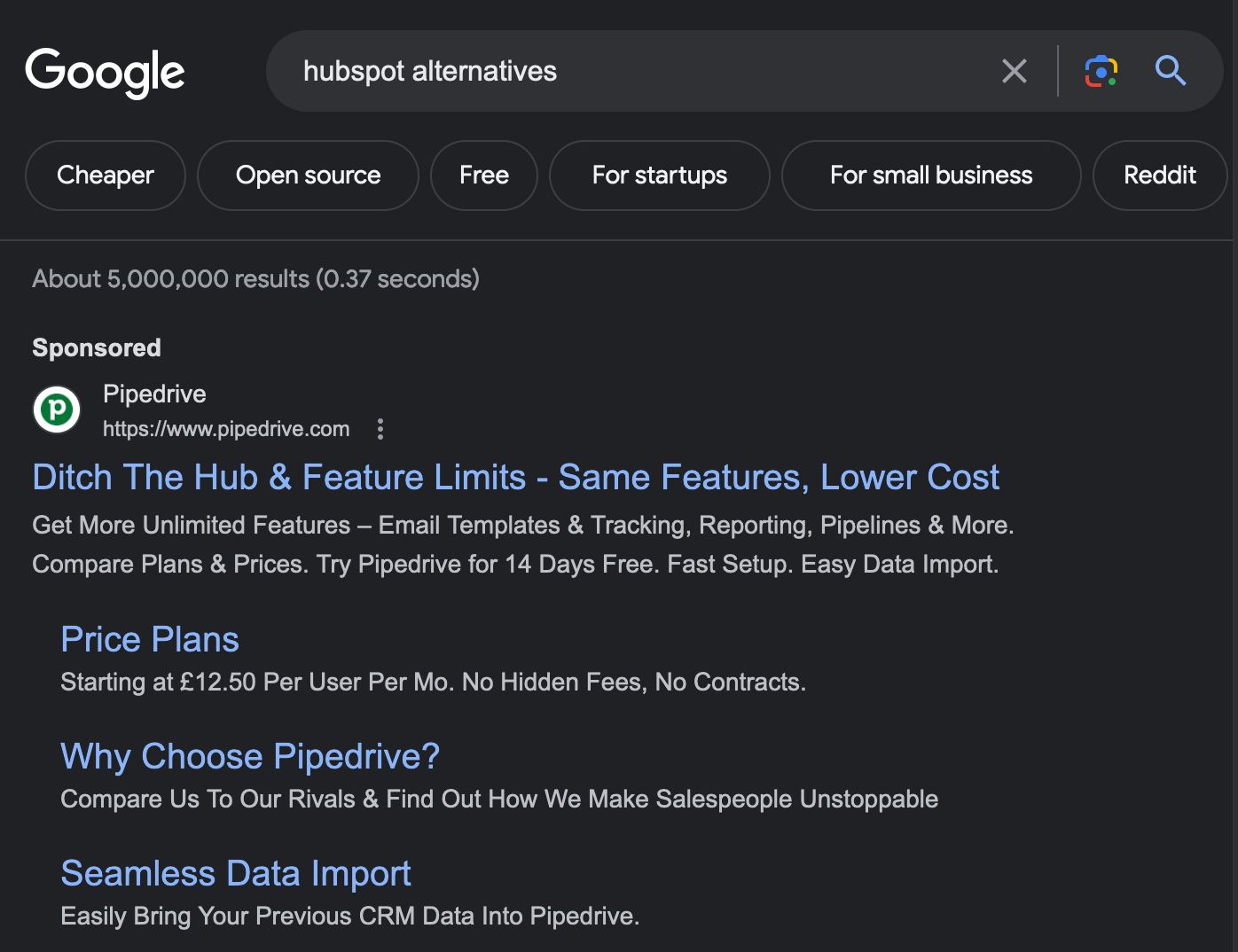Clear the search box with X icon
Image resolution: width=1238 pixels, height=952 pixels.
[1014, 71]
